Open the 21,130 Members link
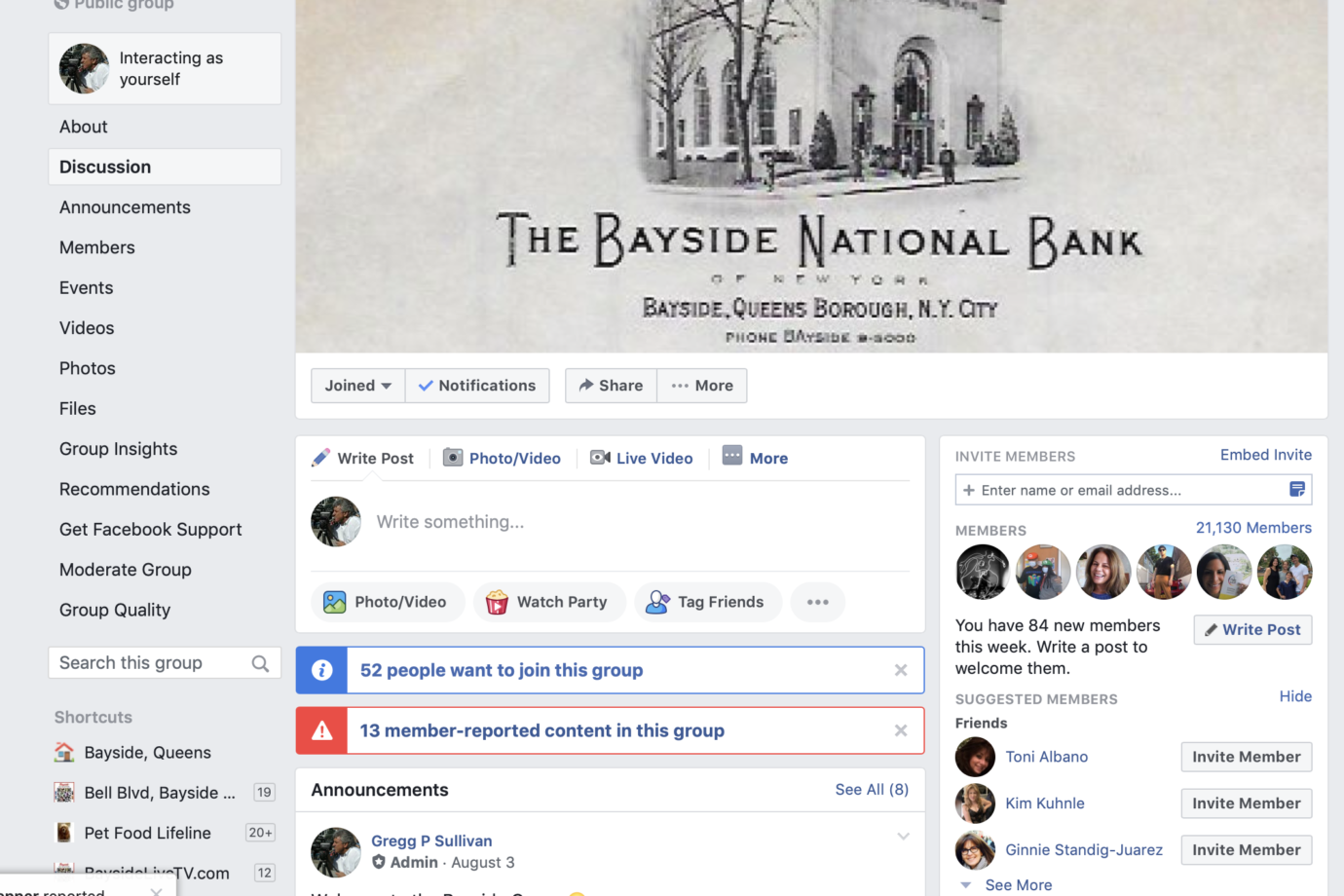The image size is (1344, 896). (x=1253, y=528)
